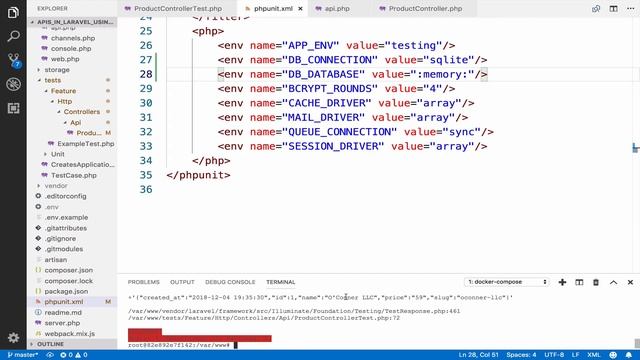Open package.json in explorer

pos(66,291)
